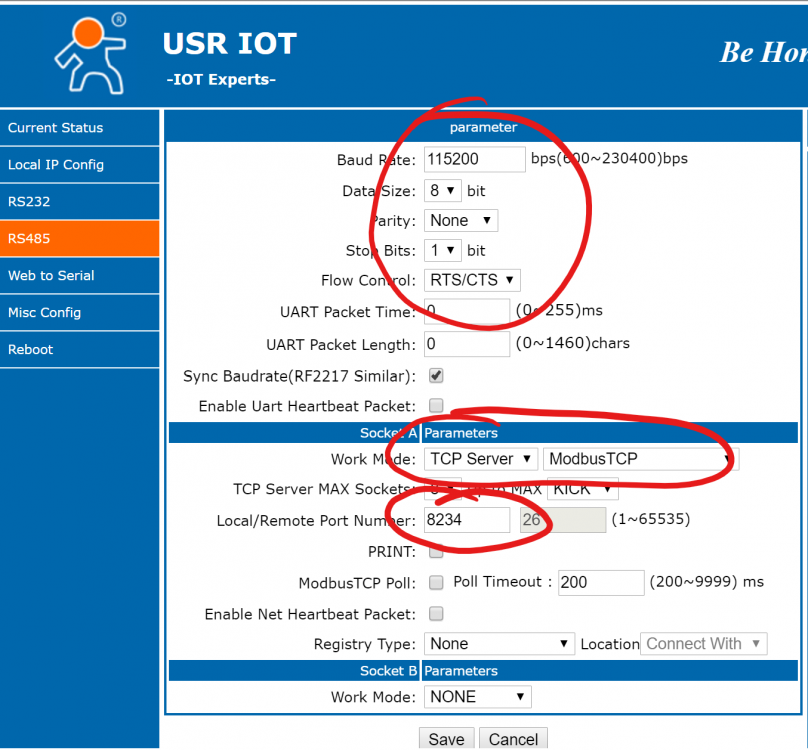Click the Poll Timeout input field
Image resolution: width=808 pixels, height=750 pixels.
tap(599, 583)
